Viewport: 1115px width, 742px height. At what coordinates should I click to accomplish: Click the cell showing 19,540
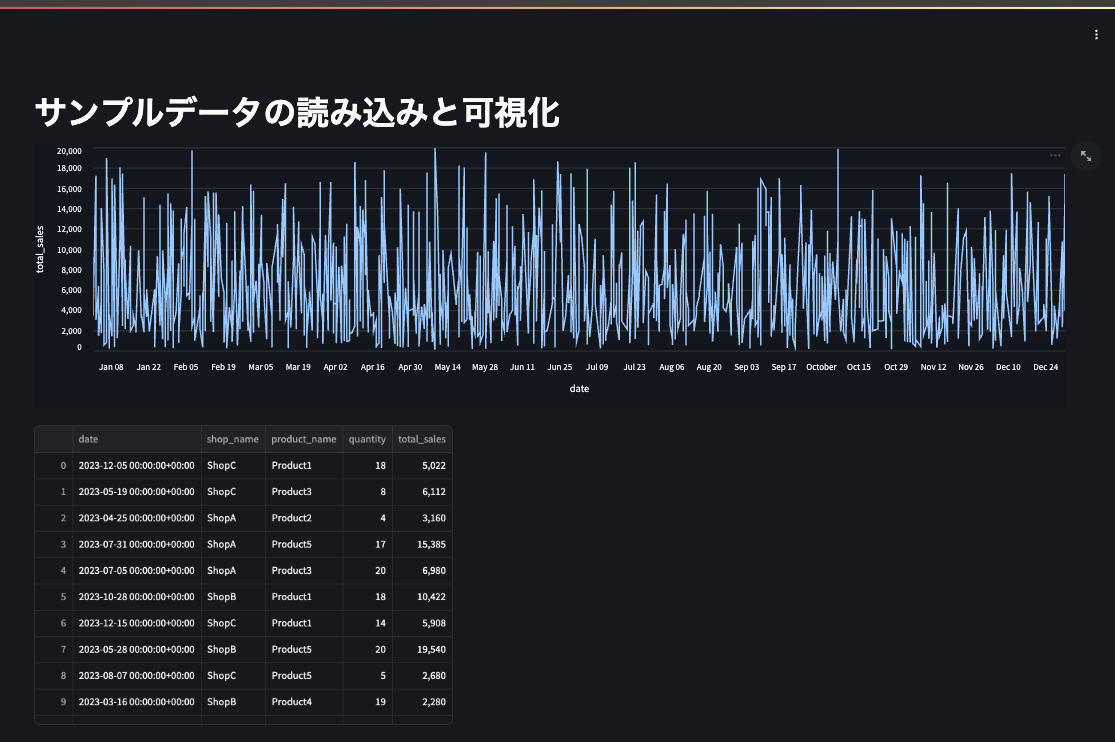point(433,649)
